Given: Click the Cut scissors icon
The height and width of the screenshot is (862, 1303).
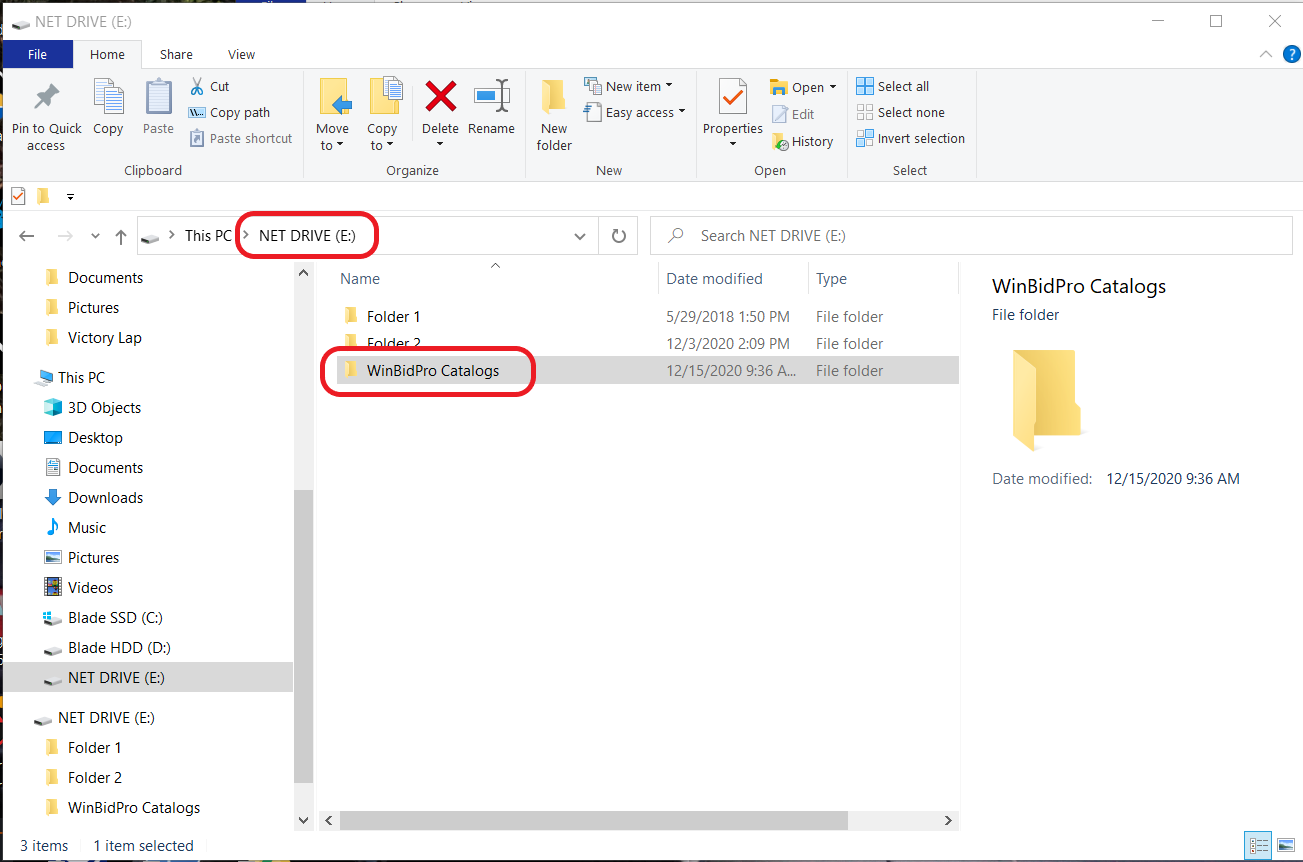Looking at the screenshot, I should (197, 86).
